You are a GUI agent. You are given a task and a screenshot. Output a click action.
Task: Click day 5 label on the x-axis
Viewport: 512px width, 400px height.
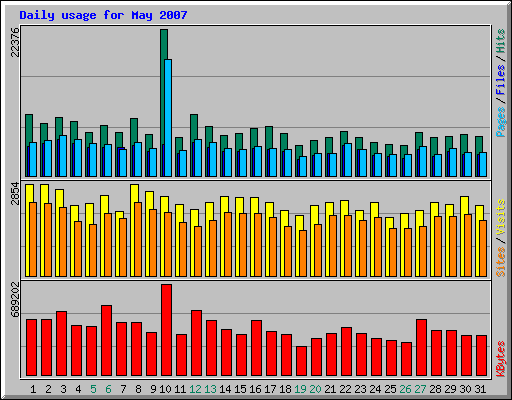pyautogui.click(x=93, y=389)
